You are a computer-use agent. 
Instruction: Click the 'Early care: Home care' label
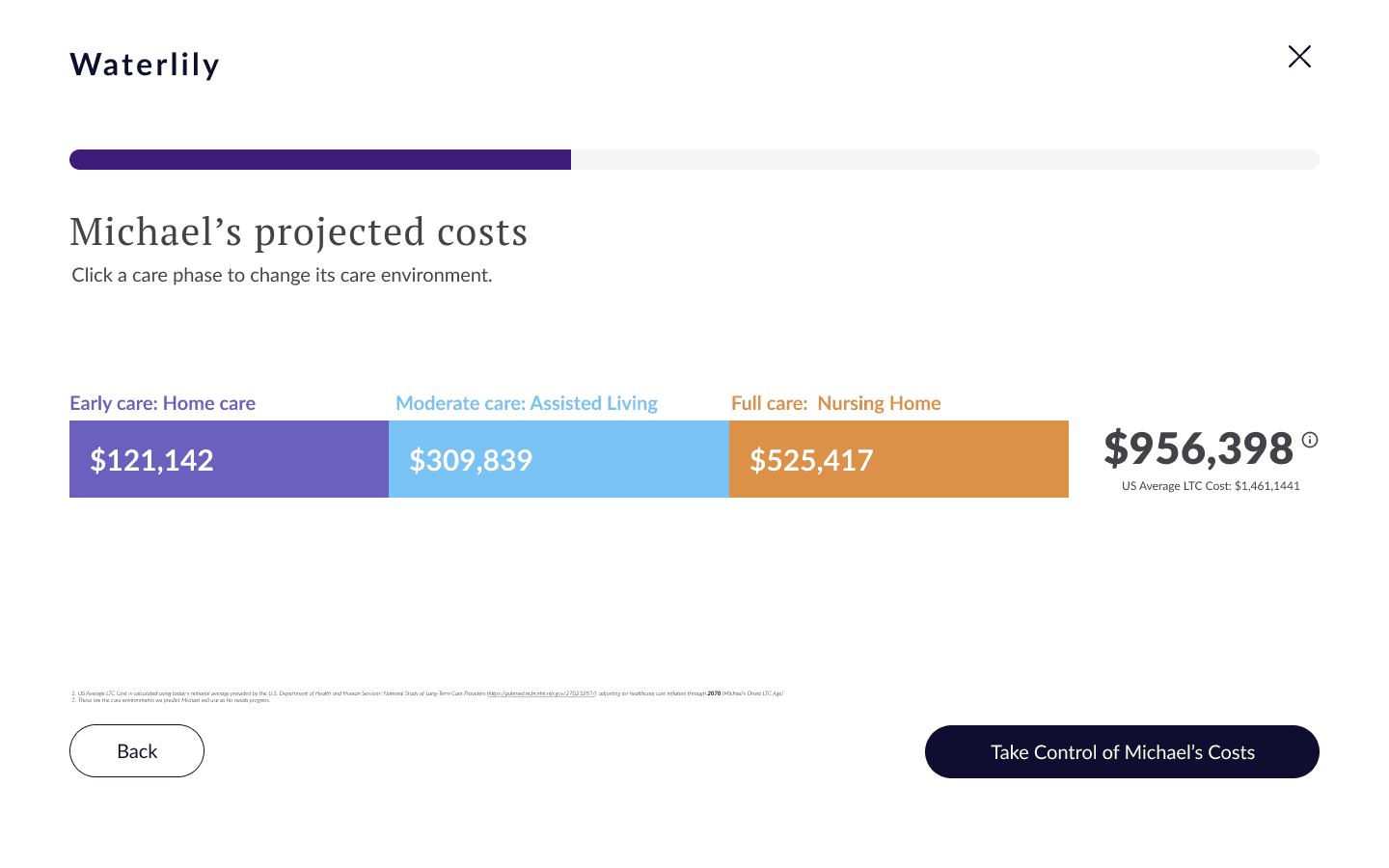(162, 403)
